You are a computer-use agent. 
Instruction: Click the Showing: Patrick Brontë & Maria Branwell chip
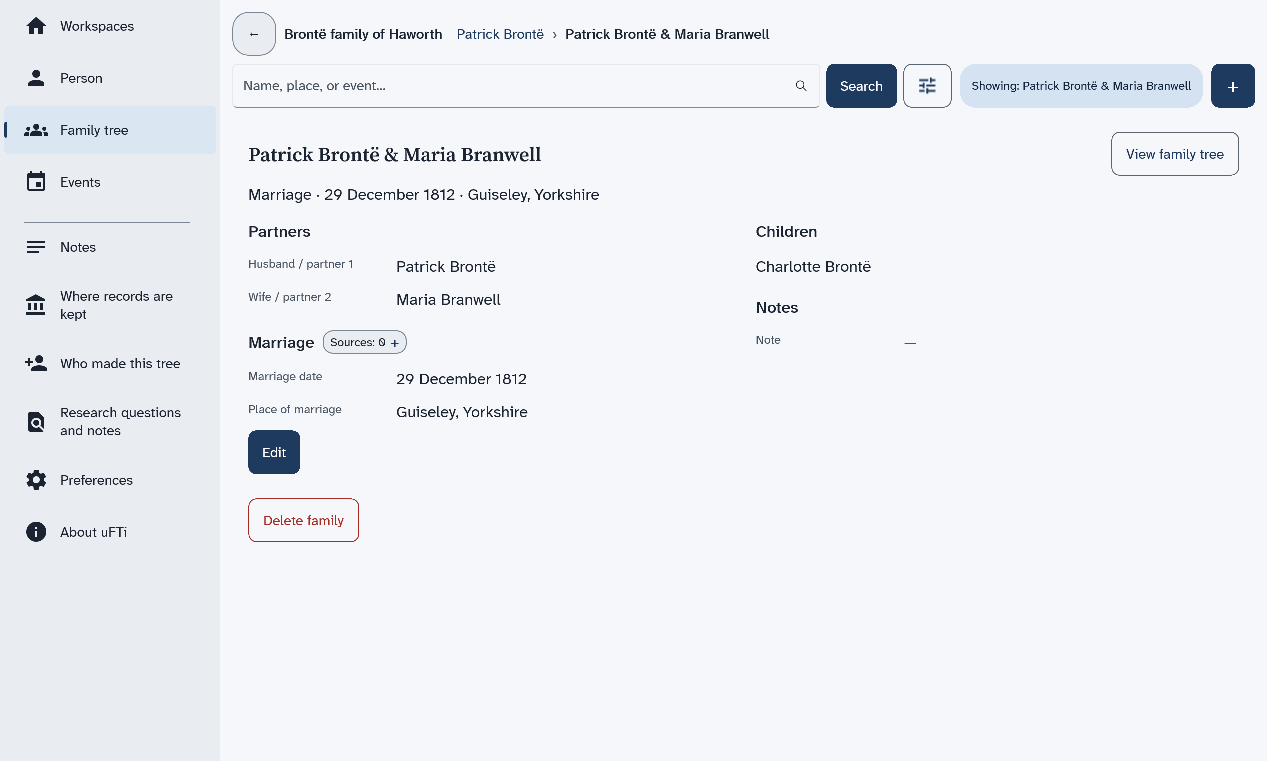tap(1081, 86)
